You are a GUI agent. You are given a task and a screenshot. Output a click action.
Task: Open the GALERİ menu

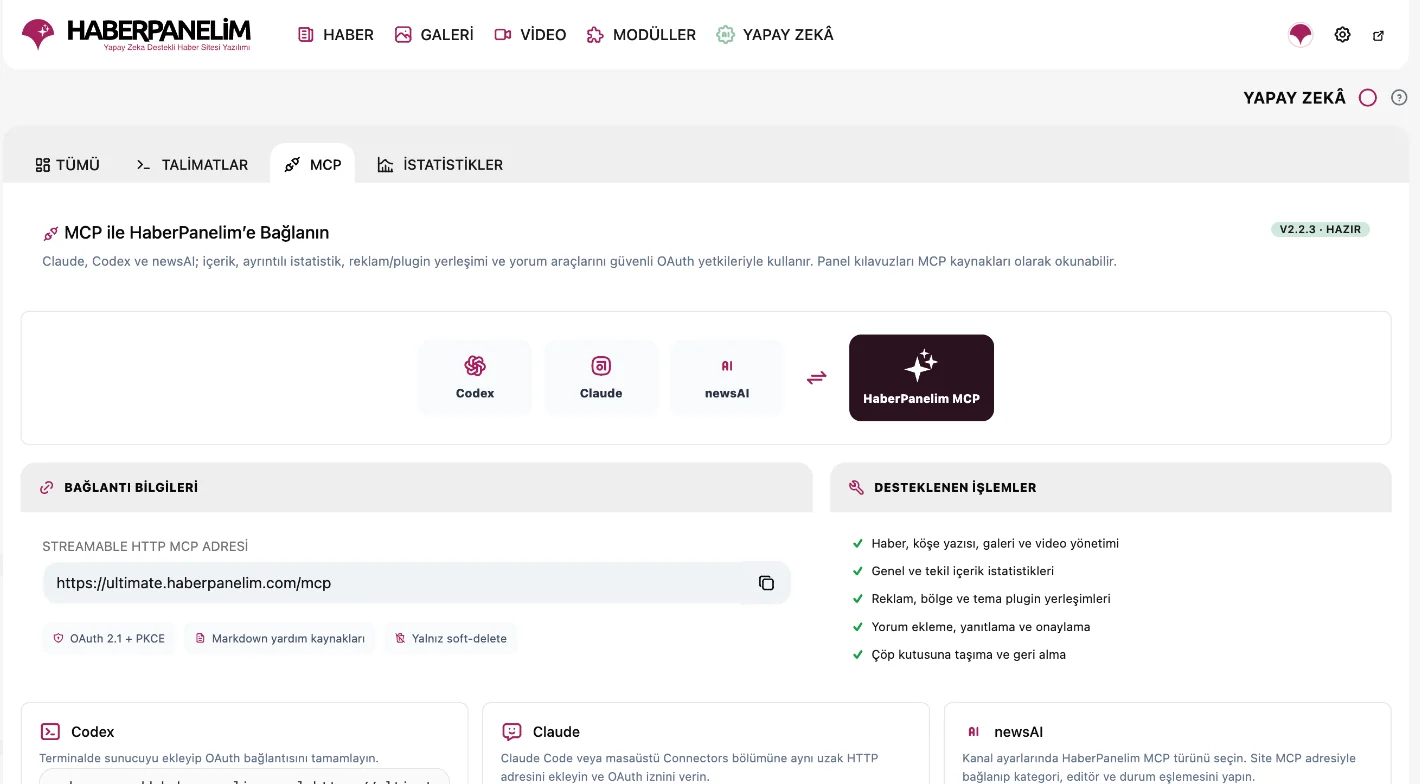click(x=434, y=35)
